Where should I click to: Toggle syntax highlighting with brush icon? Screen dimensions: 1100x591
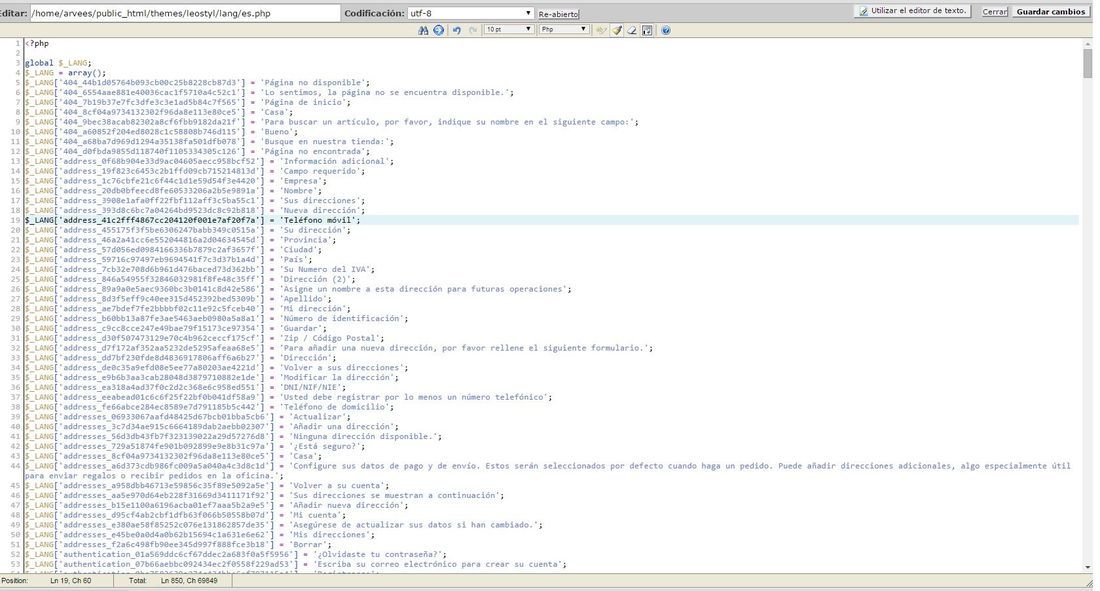[617, 30]
